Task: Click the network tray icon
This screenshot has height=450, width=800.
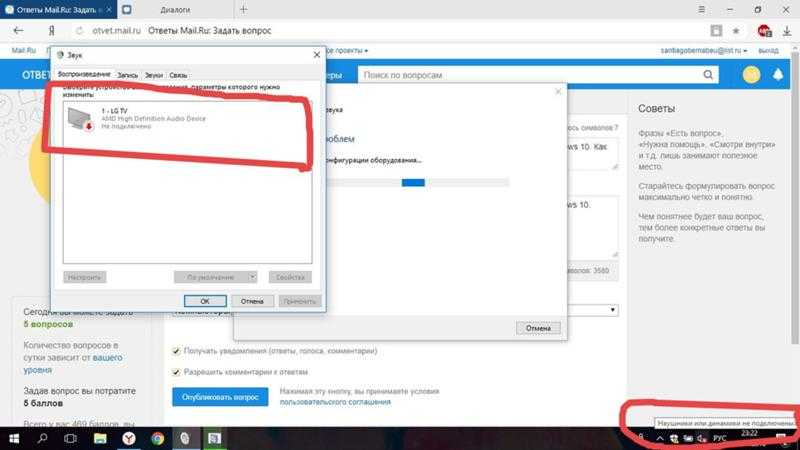Action: coord(688,438)
